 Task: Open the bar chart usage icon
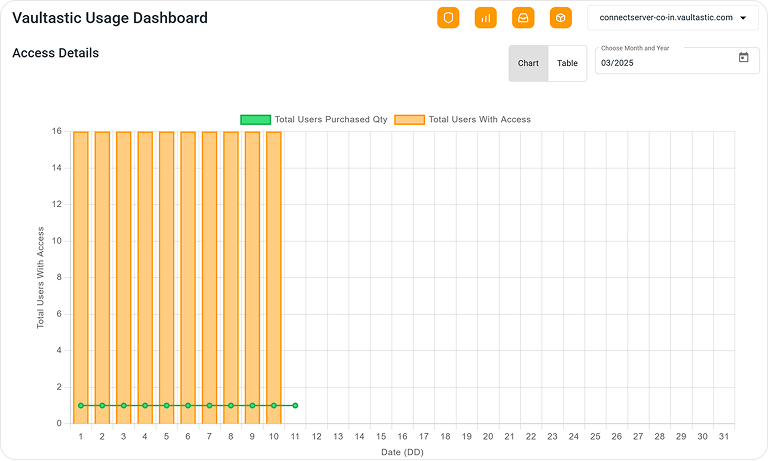pos(486,18)
